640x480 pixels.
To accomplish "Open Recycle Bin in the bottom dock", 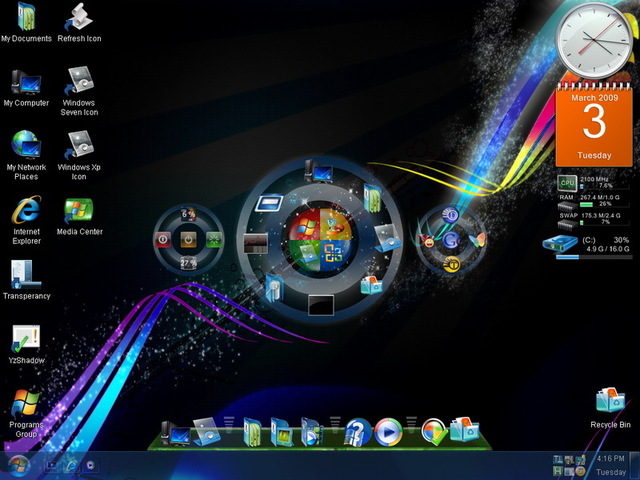I will (464, 429).
